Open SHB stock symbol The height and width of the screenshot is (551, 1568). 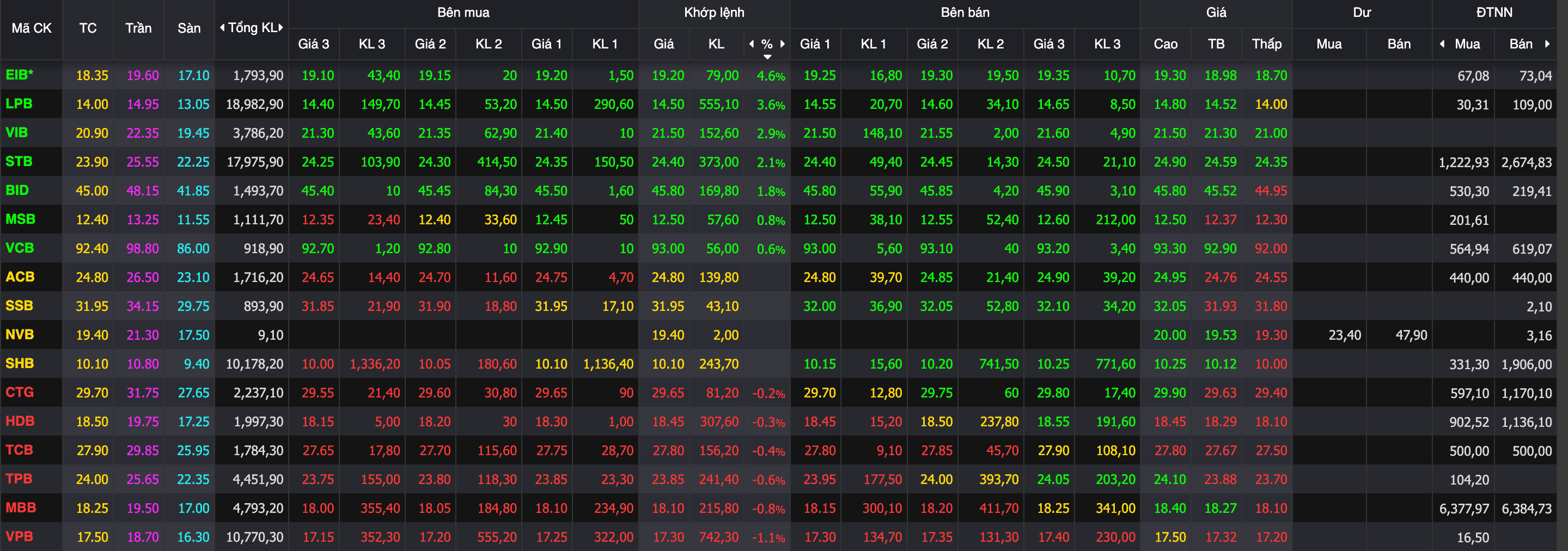click(x=20, y=364)
